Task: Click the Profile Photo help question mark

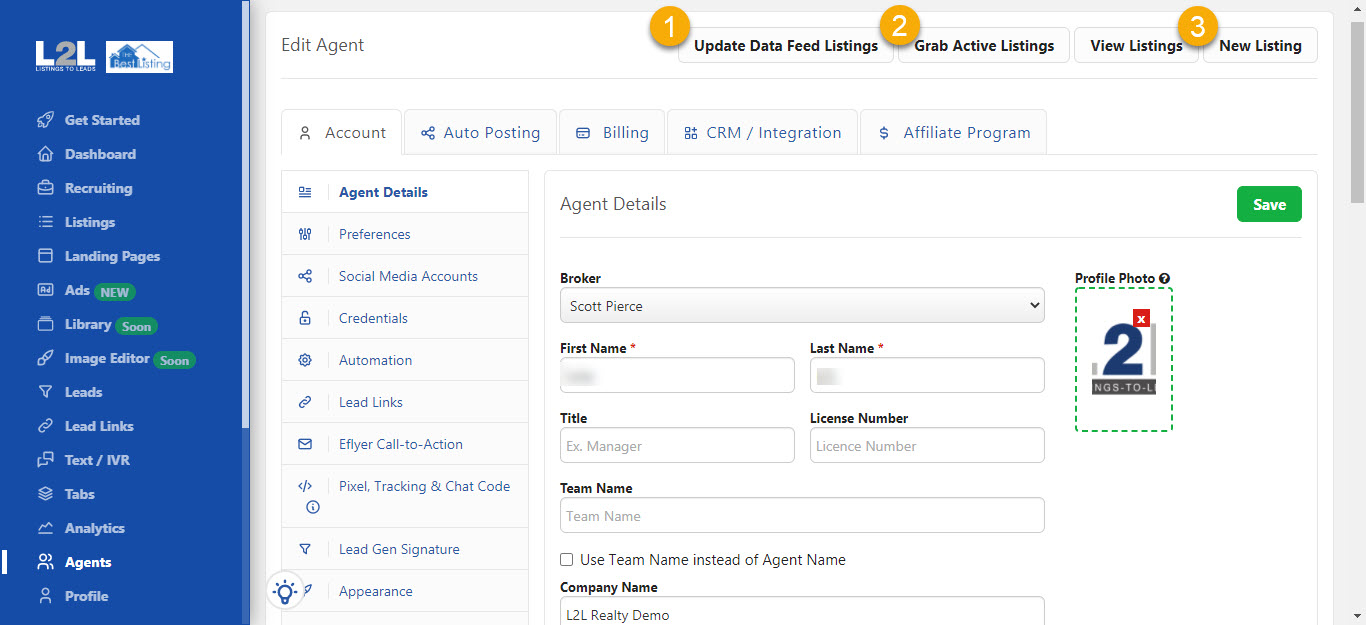Action: pyautogui.click(x=1164, y=278)
